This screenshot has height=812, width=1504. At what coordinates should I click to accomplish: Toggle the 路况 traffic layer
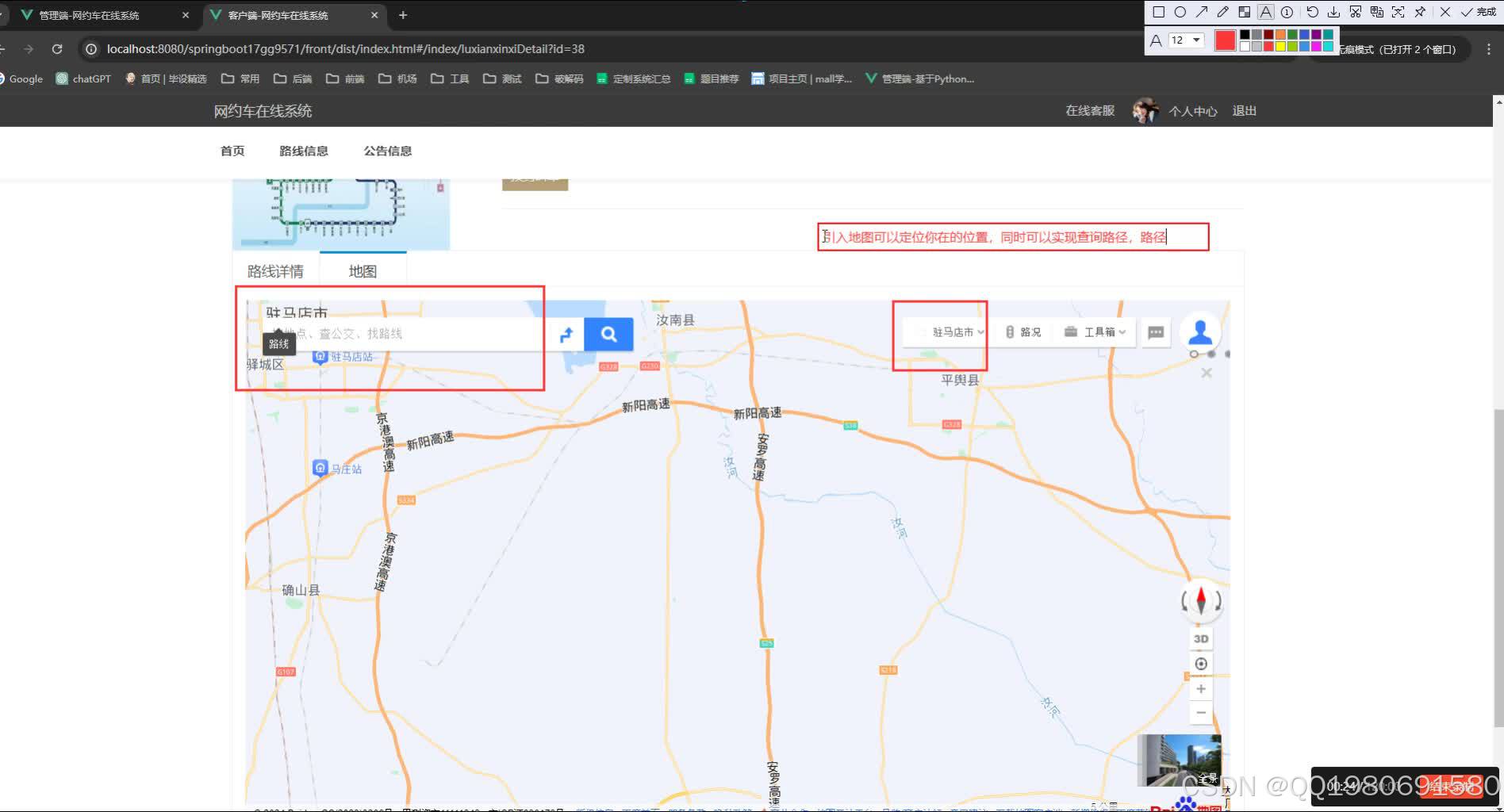1023,332
